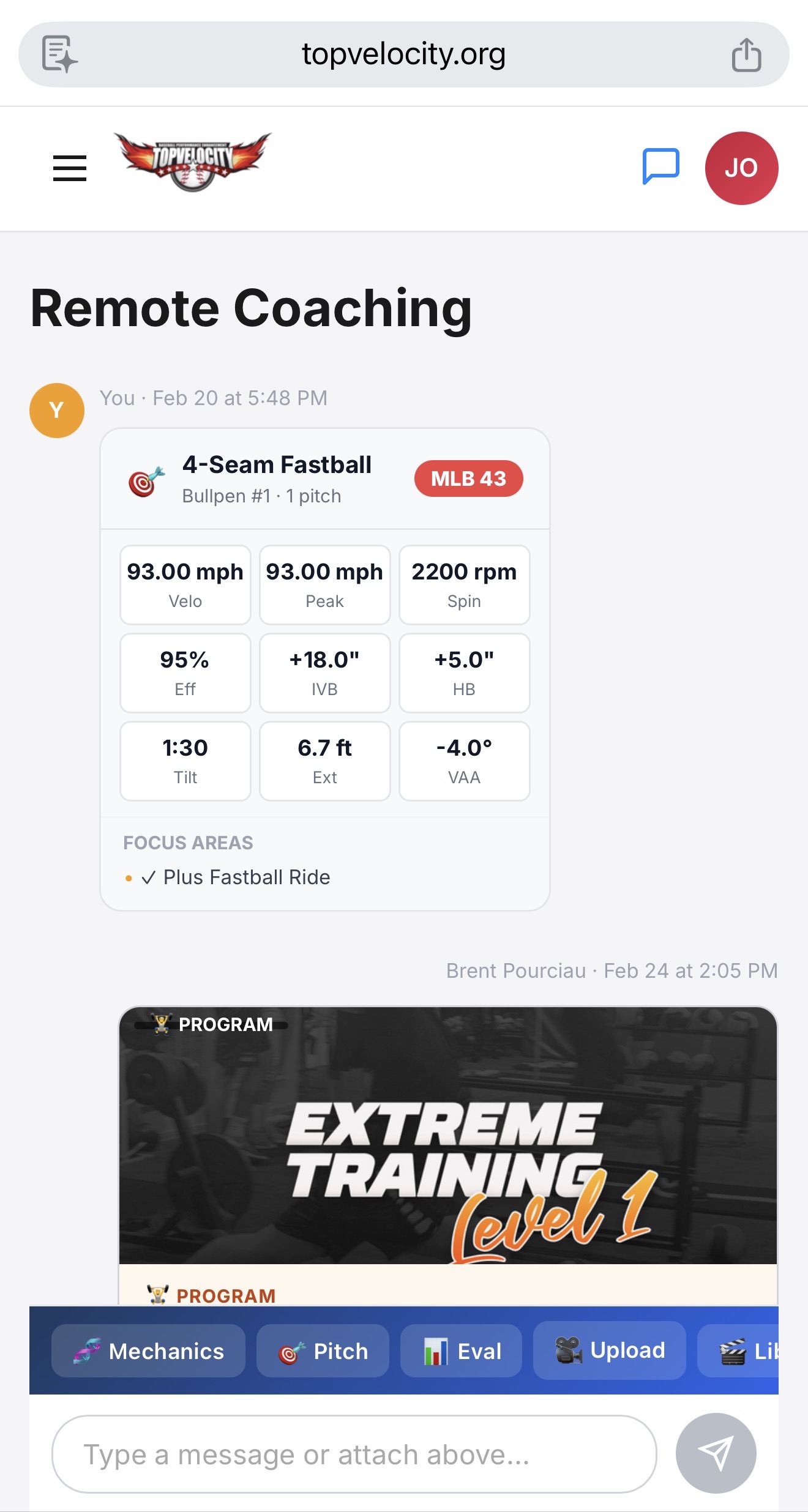Open the JO profile avatar
808x1512 pixels.
point(741,168)
